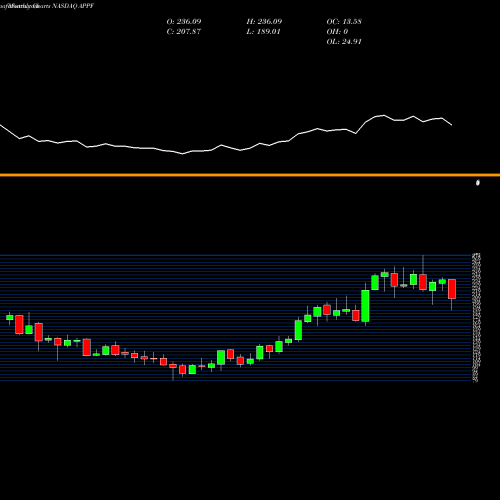500x500 pixels.
Task: Click the OH: 0 reading
Action: (x=337, y=32)
